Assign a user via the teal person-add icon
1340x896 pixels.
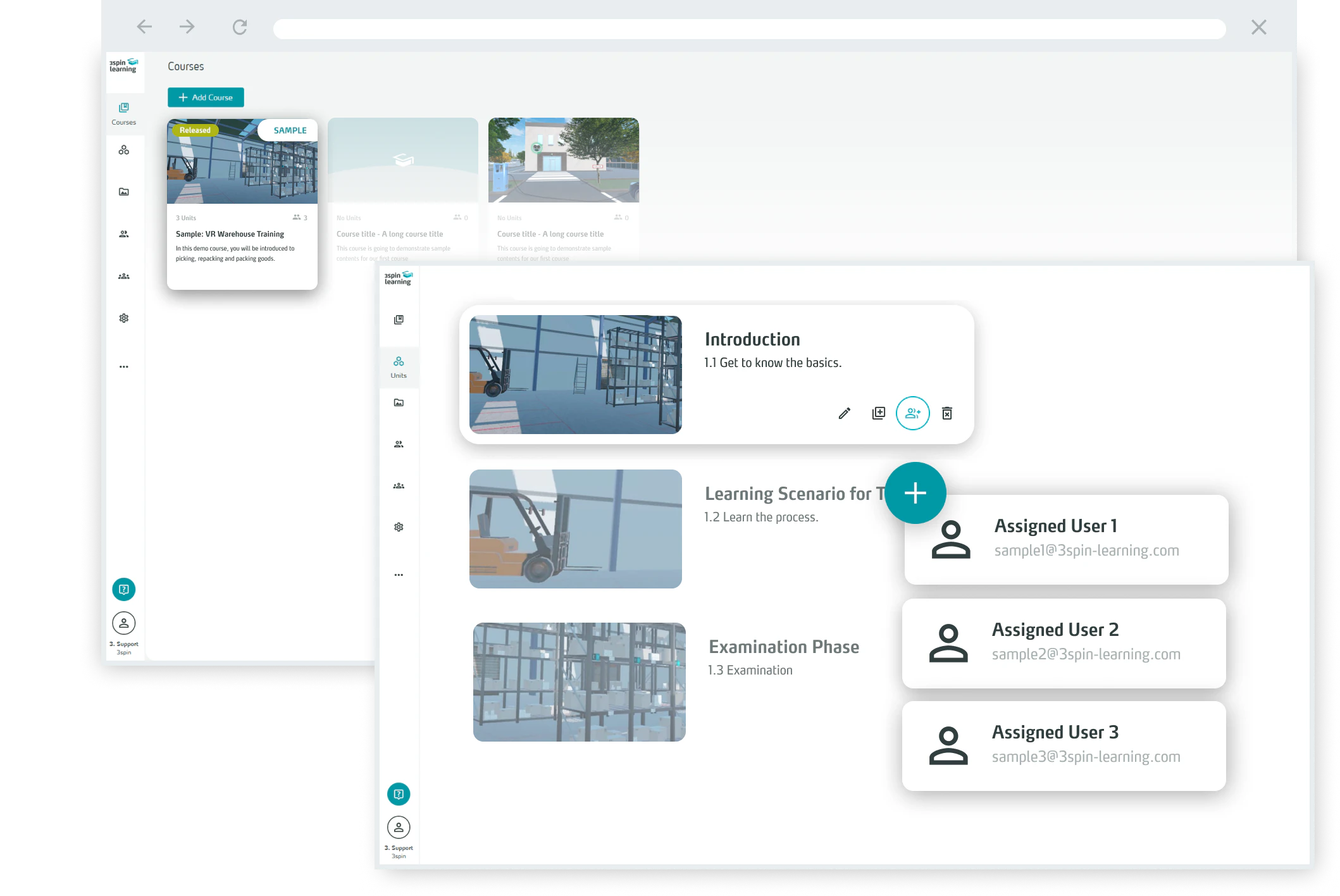[912, 413]
